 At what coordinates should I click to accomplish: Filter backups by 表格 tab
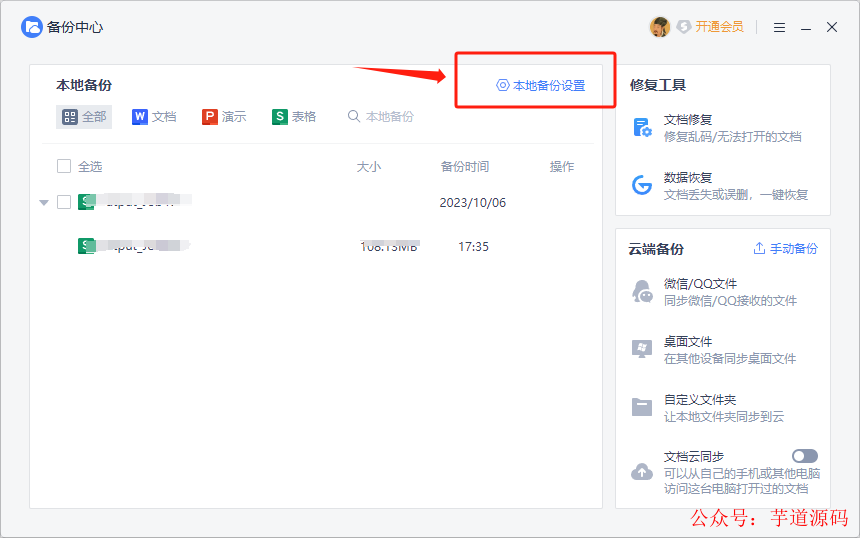pos(294,117)
